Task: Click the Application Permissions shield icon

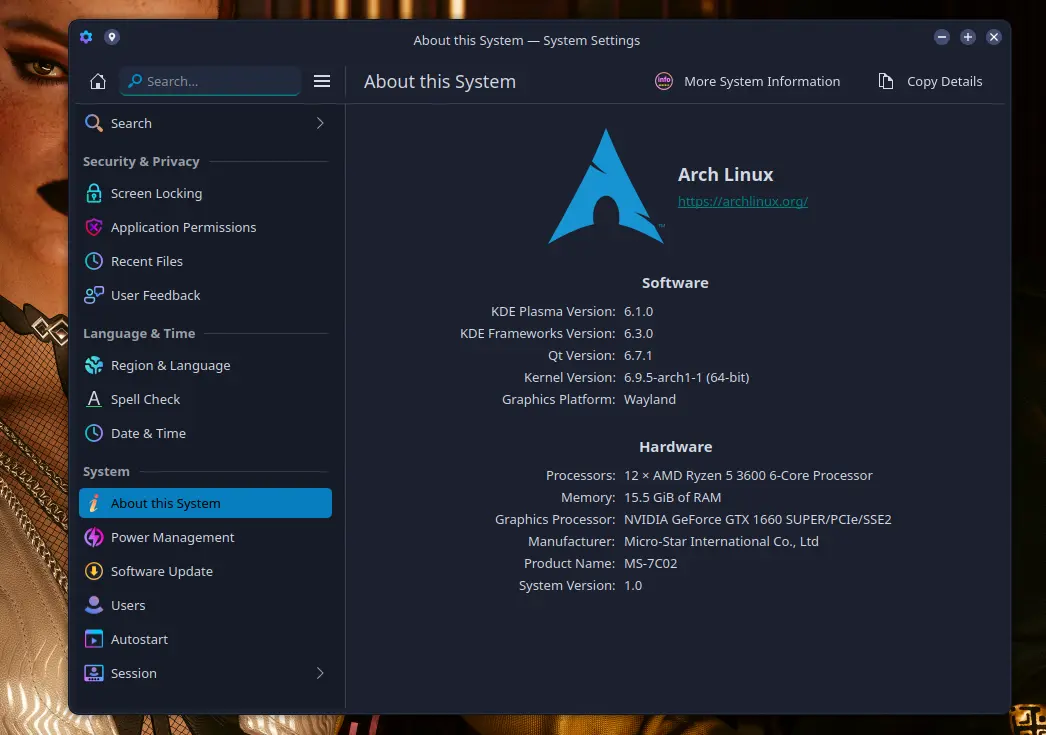Action: pos(94,227)
